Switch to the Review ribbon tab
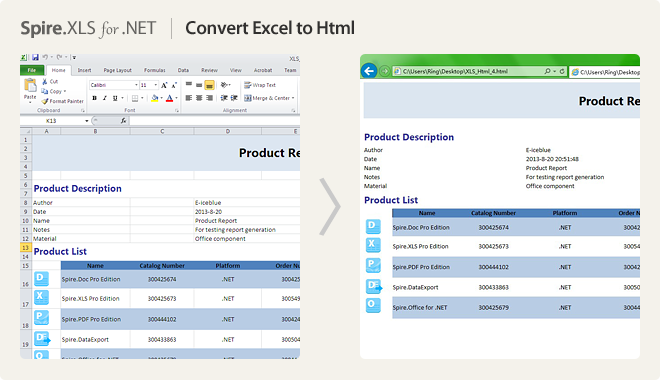Screen dimensions: 660x380 click(209, 70)
